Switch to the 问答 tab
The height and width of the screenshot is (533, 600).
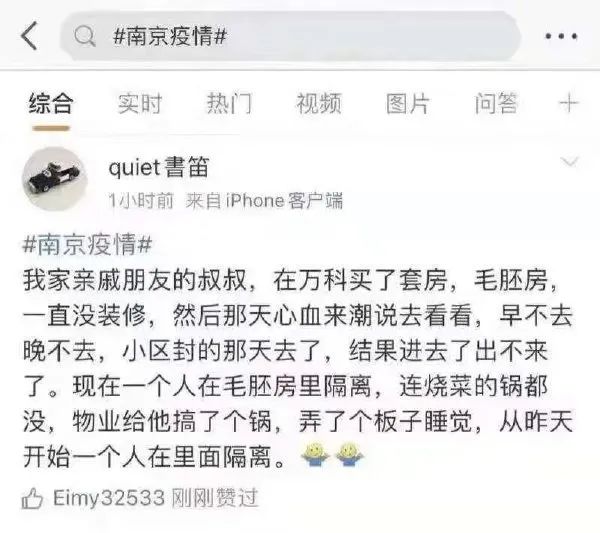[x=496, y=104]
